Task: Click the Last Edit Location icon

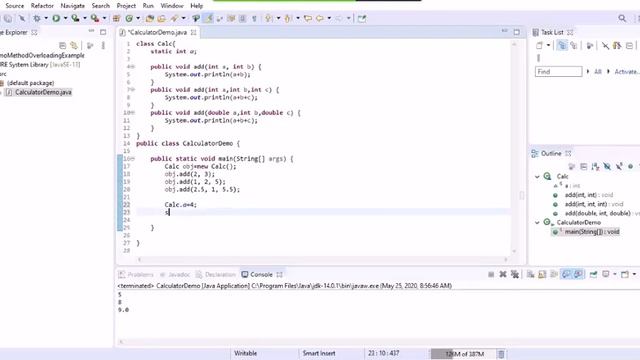Action: (308, 18)
